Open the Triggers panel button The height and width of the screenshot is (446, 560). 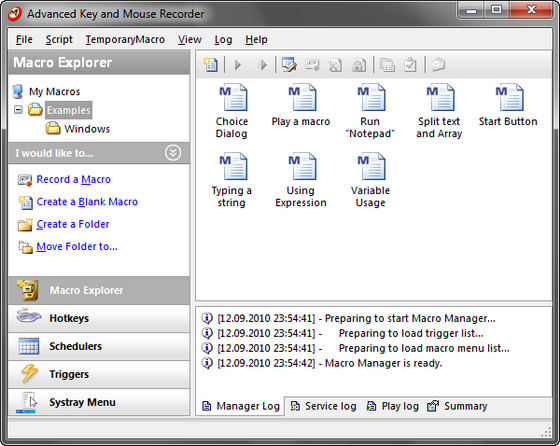click(99, 374)
